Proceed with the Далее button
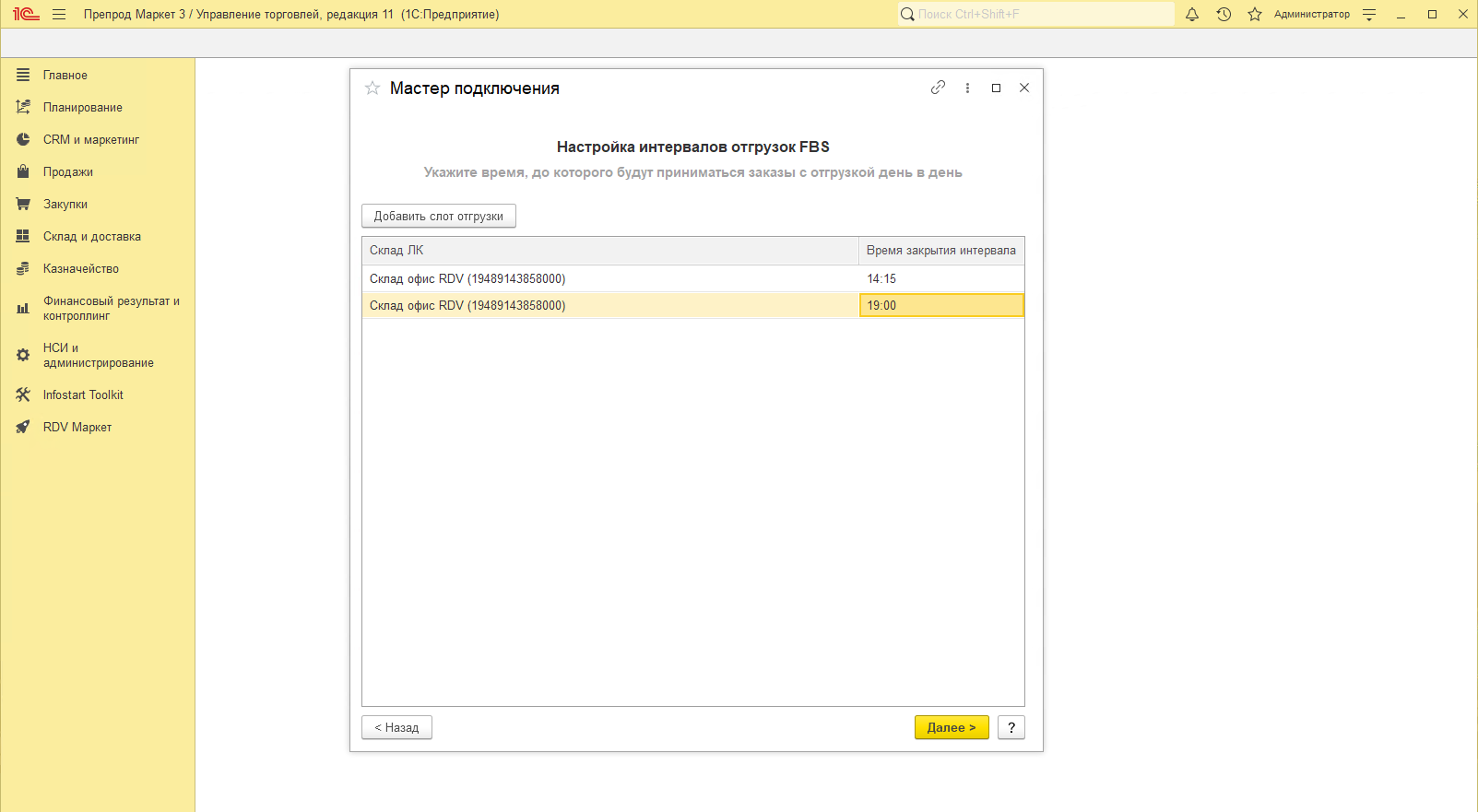1478x812 pixels. (951, 727)
